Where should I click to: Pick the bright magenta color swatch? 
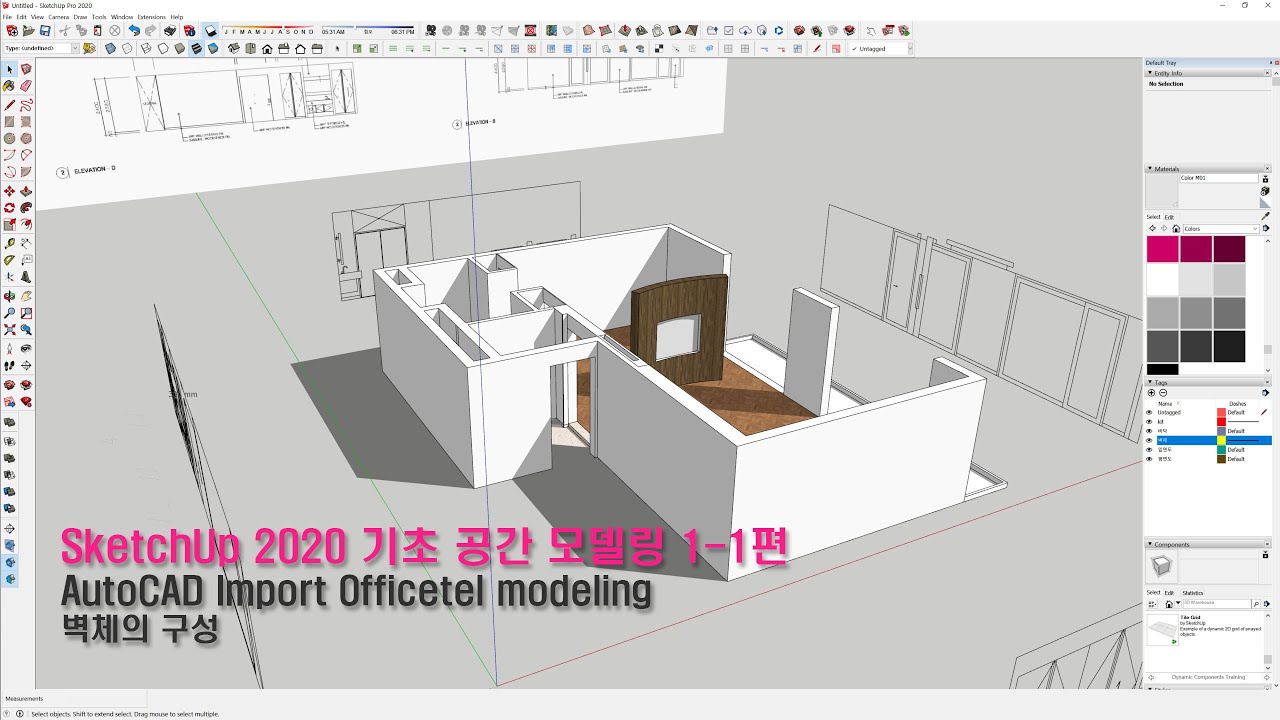(x=1162, y=249)
